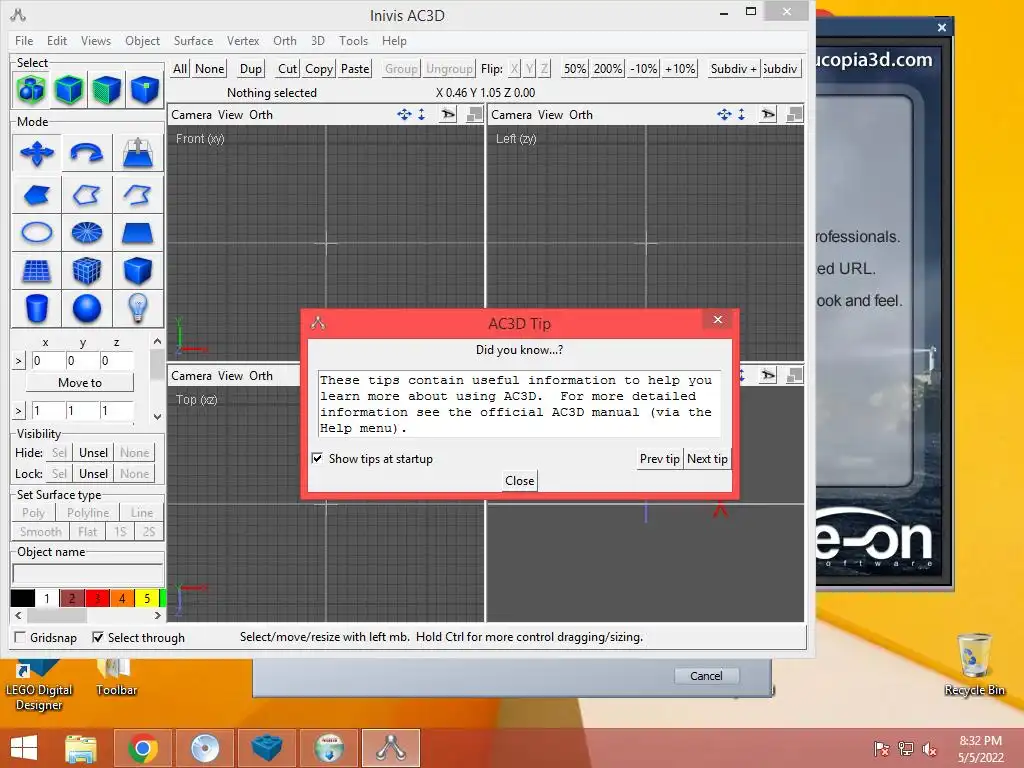Click pan icon in Front view header
This screenshot has width=1024, height=768.
point(404,115)
